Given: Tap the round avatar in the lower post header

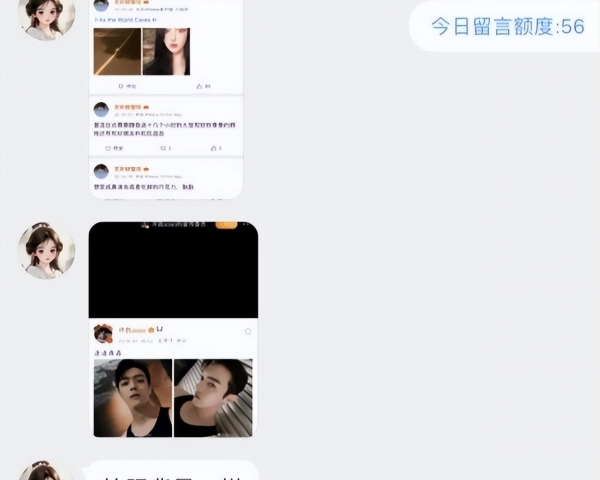Looking at the screenshot, I should [103, 333].
